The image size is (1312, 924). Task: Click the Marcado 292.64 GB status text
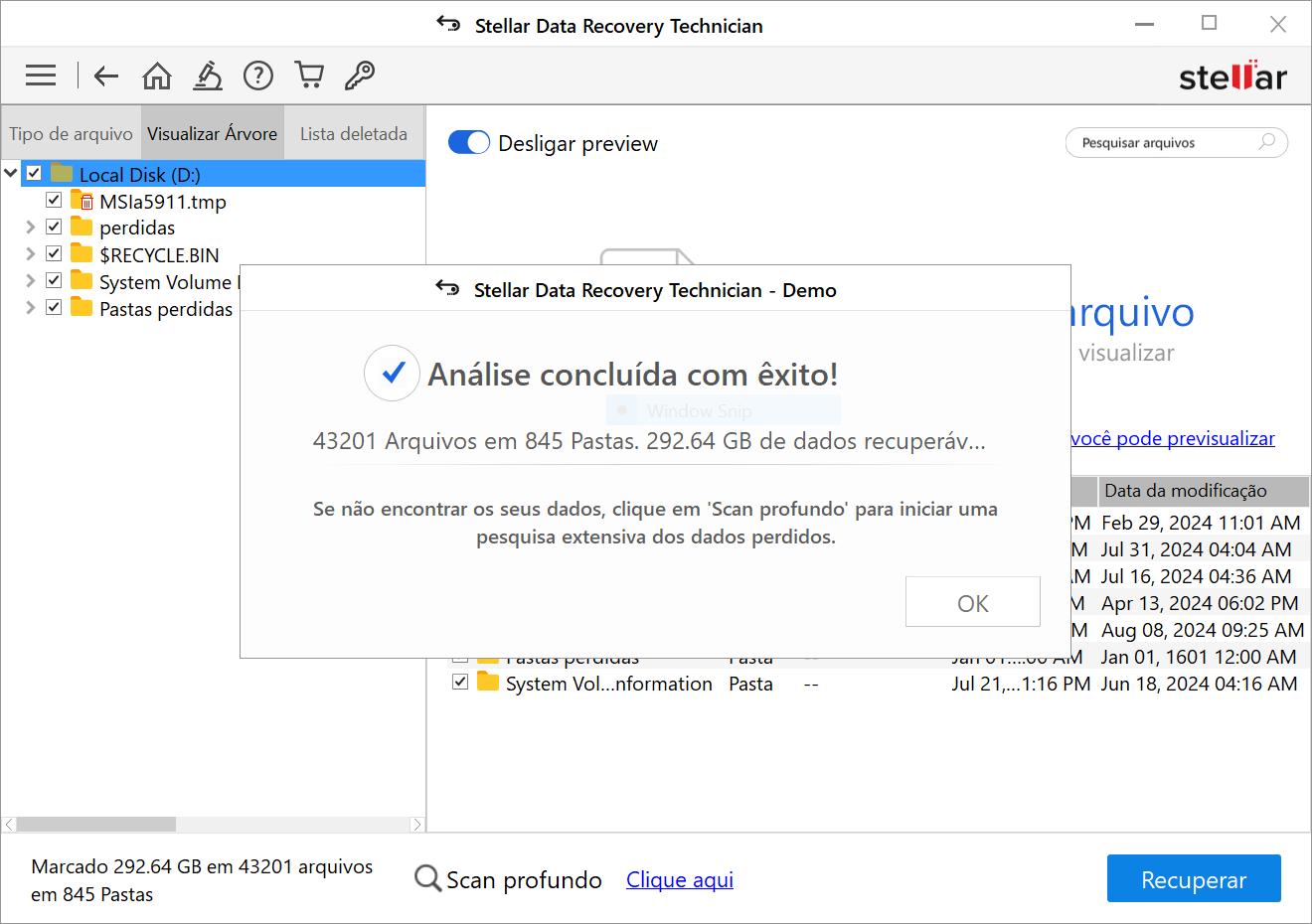pyautogui.click(x=202, y=880)
